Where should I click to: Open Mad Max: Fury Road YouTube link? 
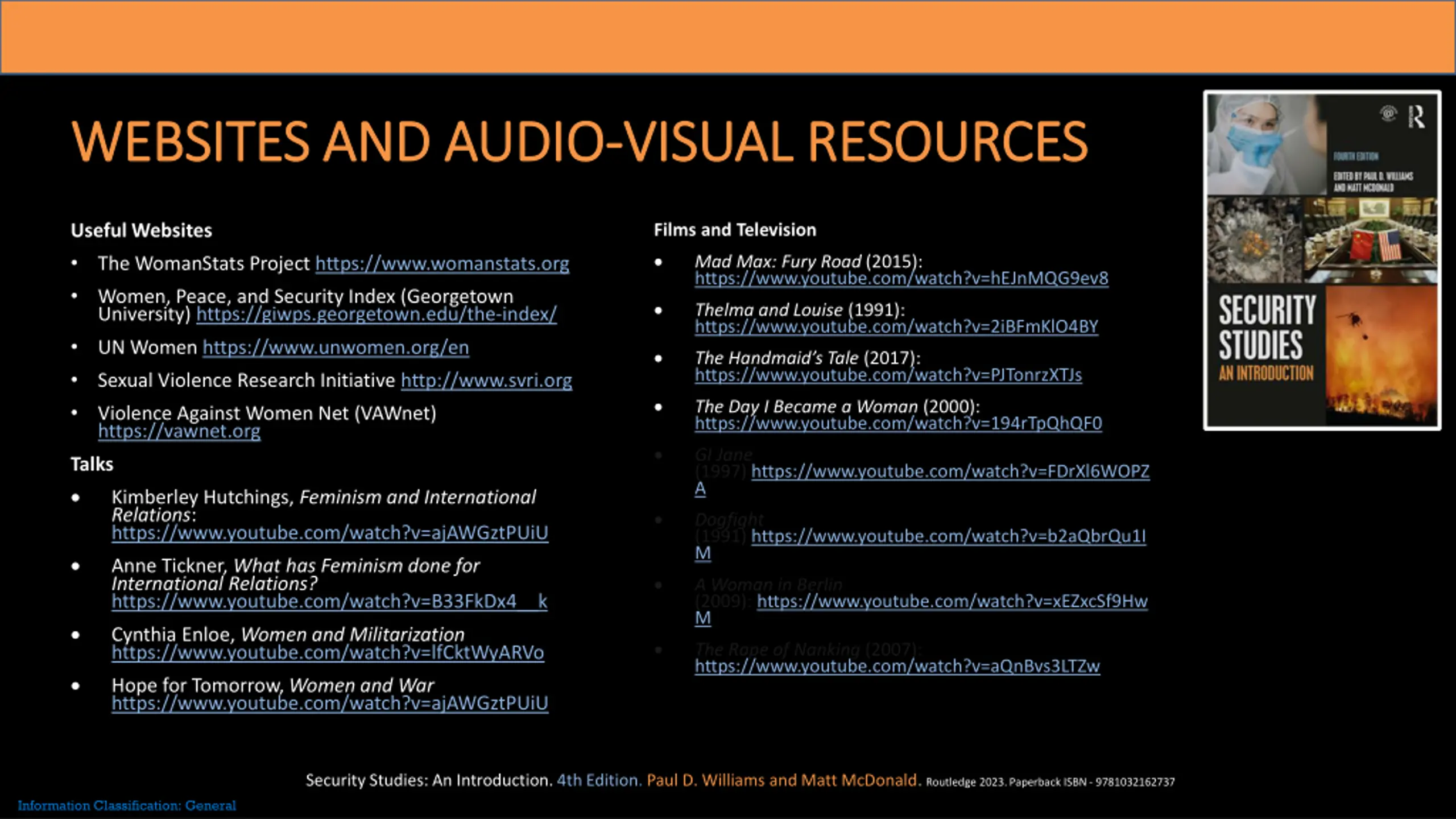tap(901, 278)
